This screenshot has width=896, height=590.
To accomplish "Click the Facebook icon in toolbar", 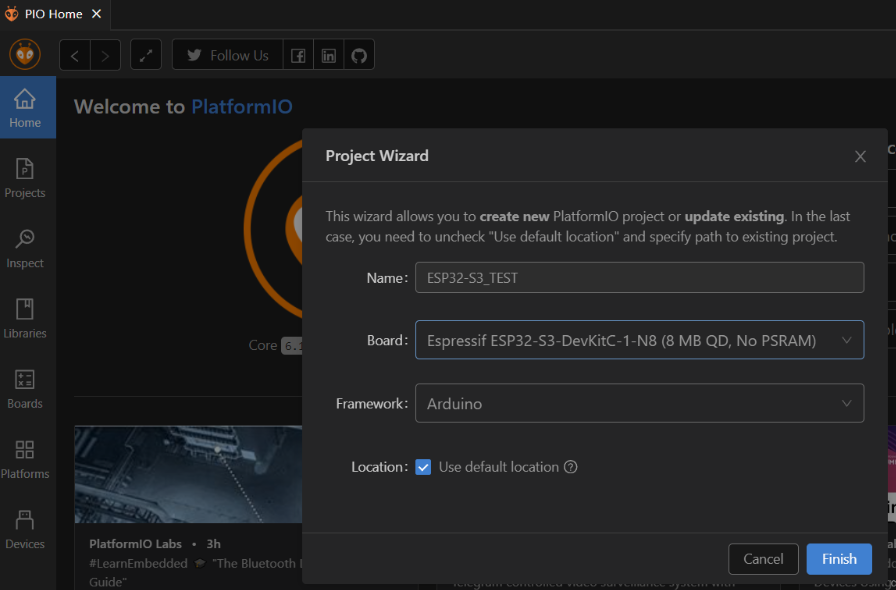I will pyautogui.click(x=298, y=55).
